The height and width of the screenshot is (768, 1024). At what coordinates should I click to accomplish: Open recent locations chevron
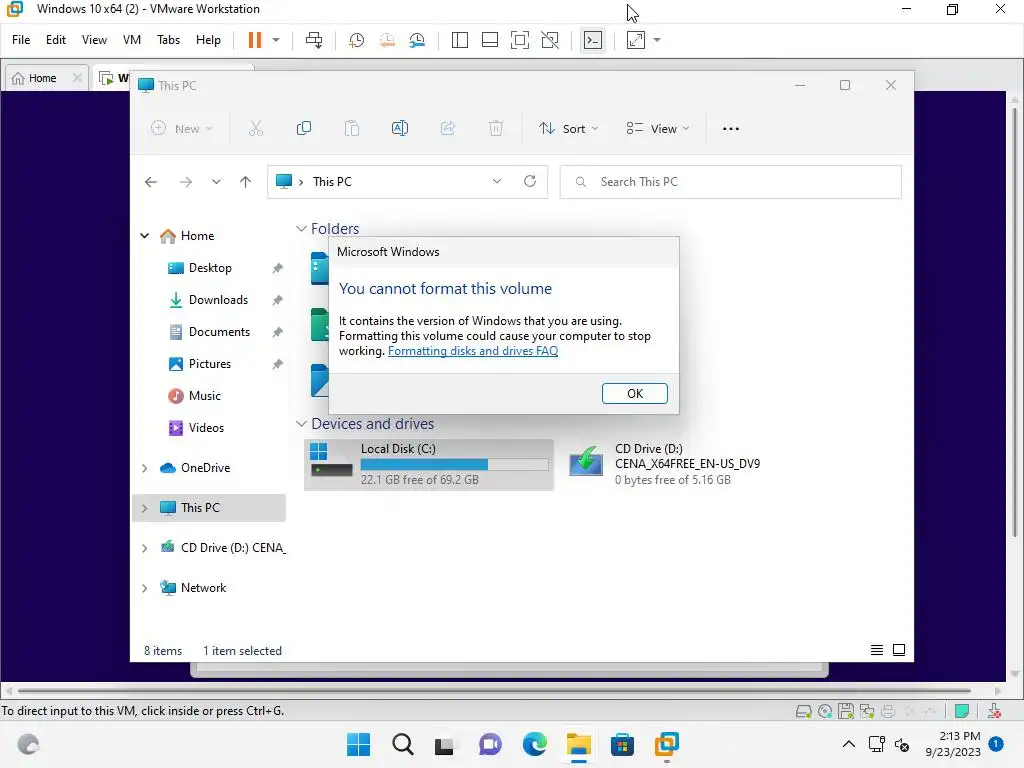(x=216, y=182)
